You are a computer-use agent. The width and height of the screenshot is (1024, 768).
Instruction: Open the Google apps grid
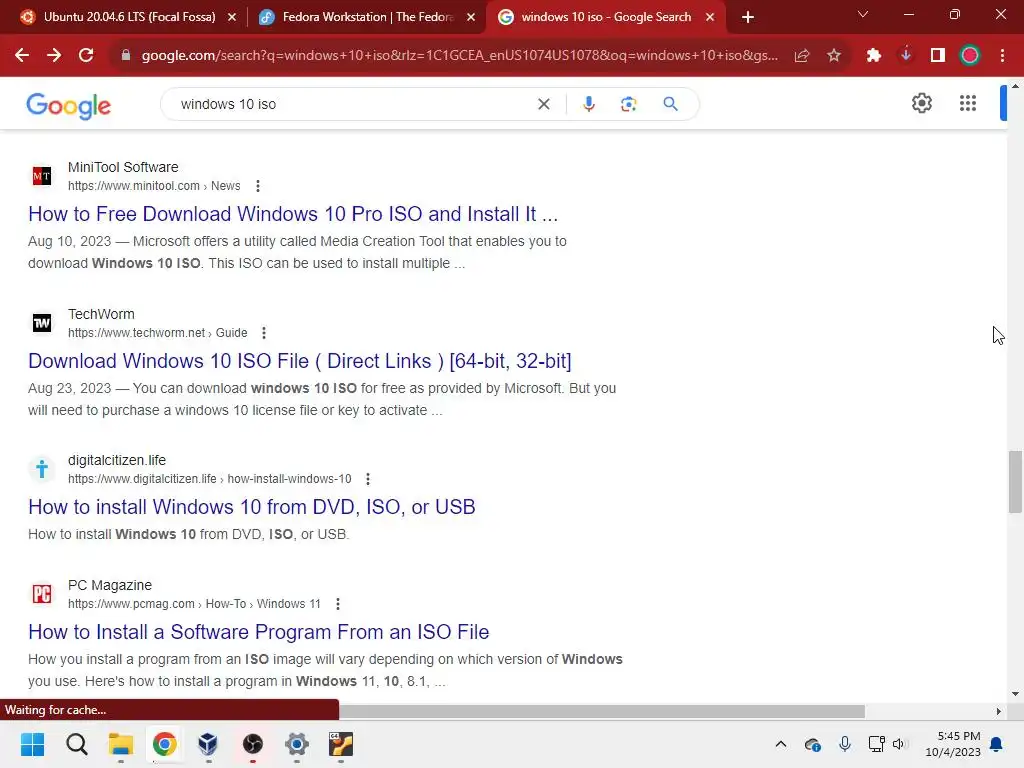point(968,103)
